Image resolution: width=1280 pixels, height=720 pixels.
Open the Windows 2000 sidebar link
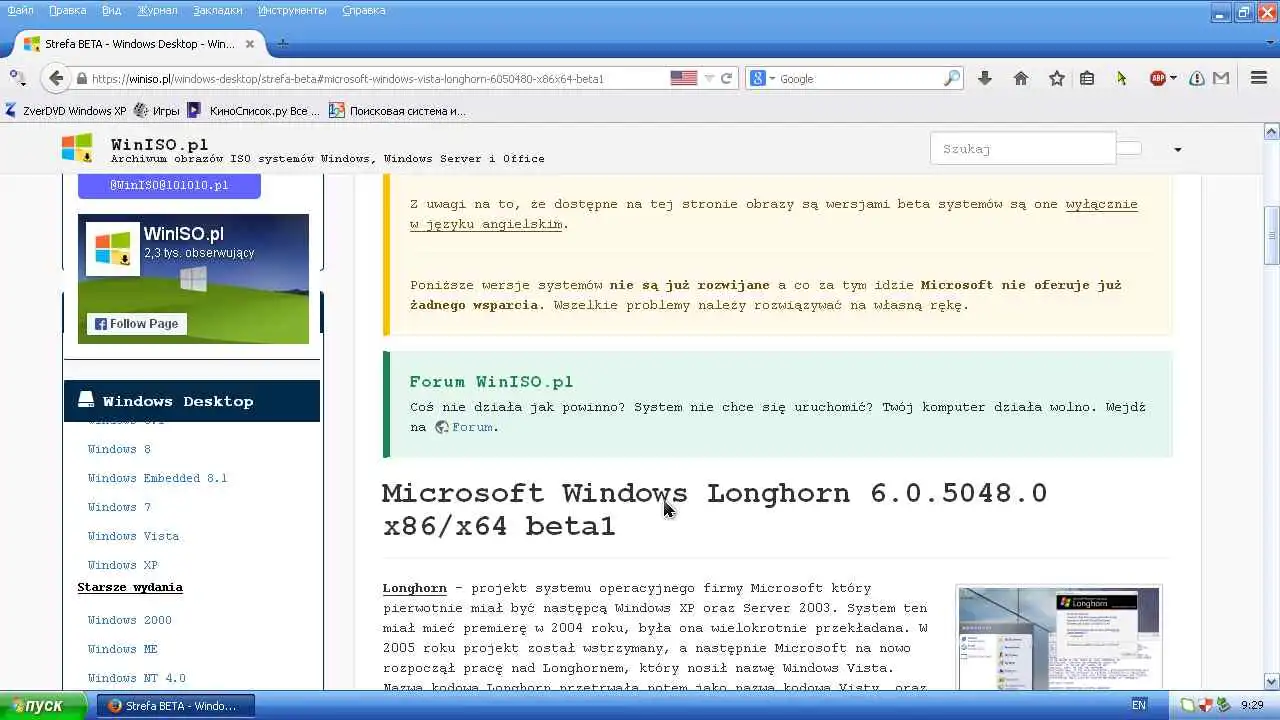click(129, 620)
